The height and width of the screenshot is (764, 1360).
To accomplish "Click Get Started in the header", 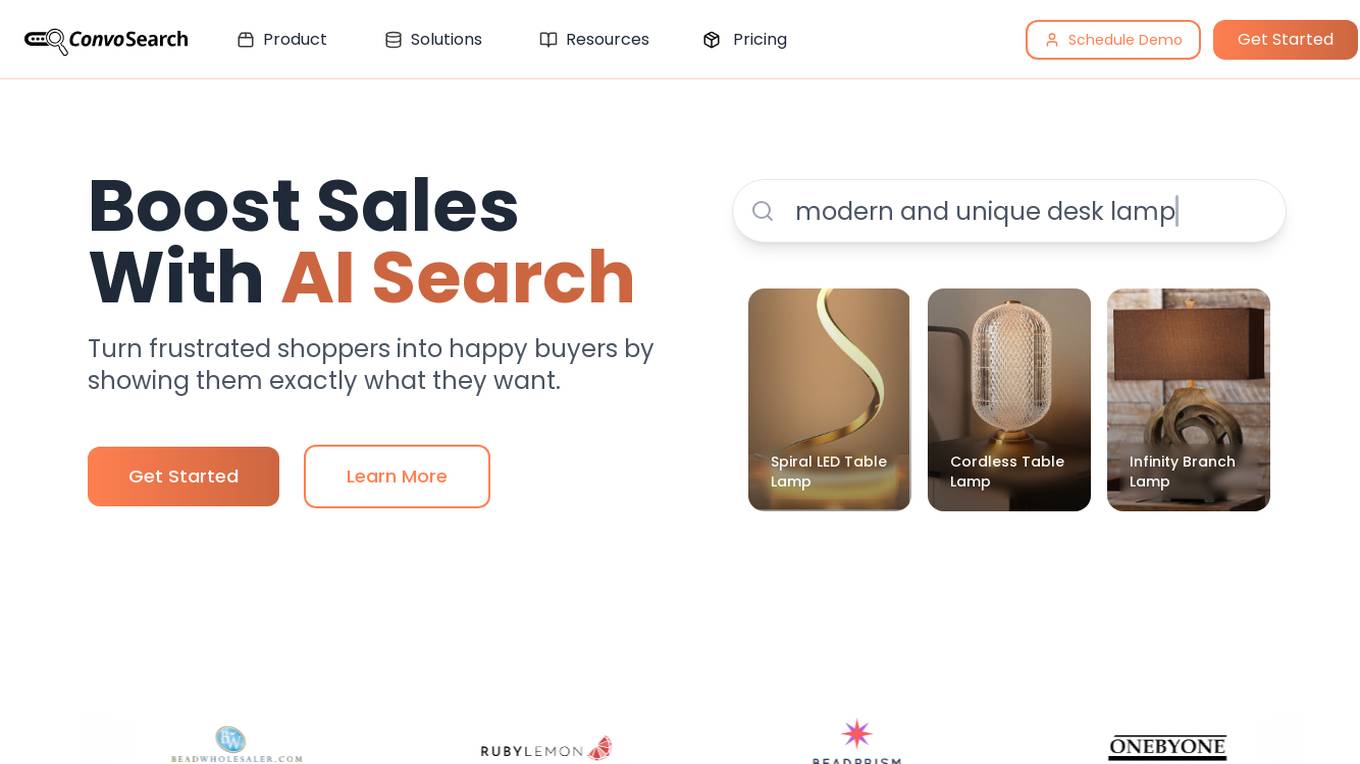I will click(1285, 40).
